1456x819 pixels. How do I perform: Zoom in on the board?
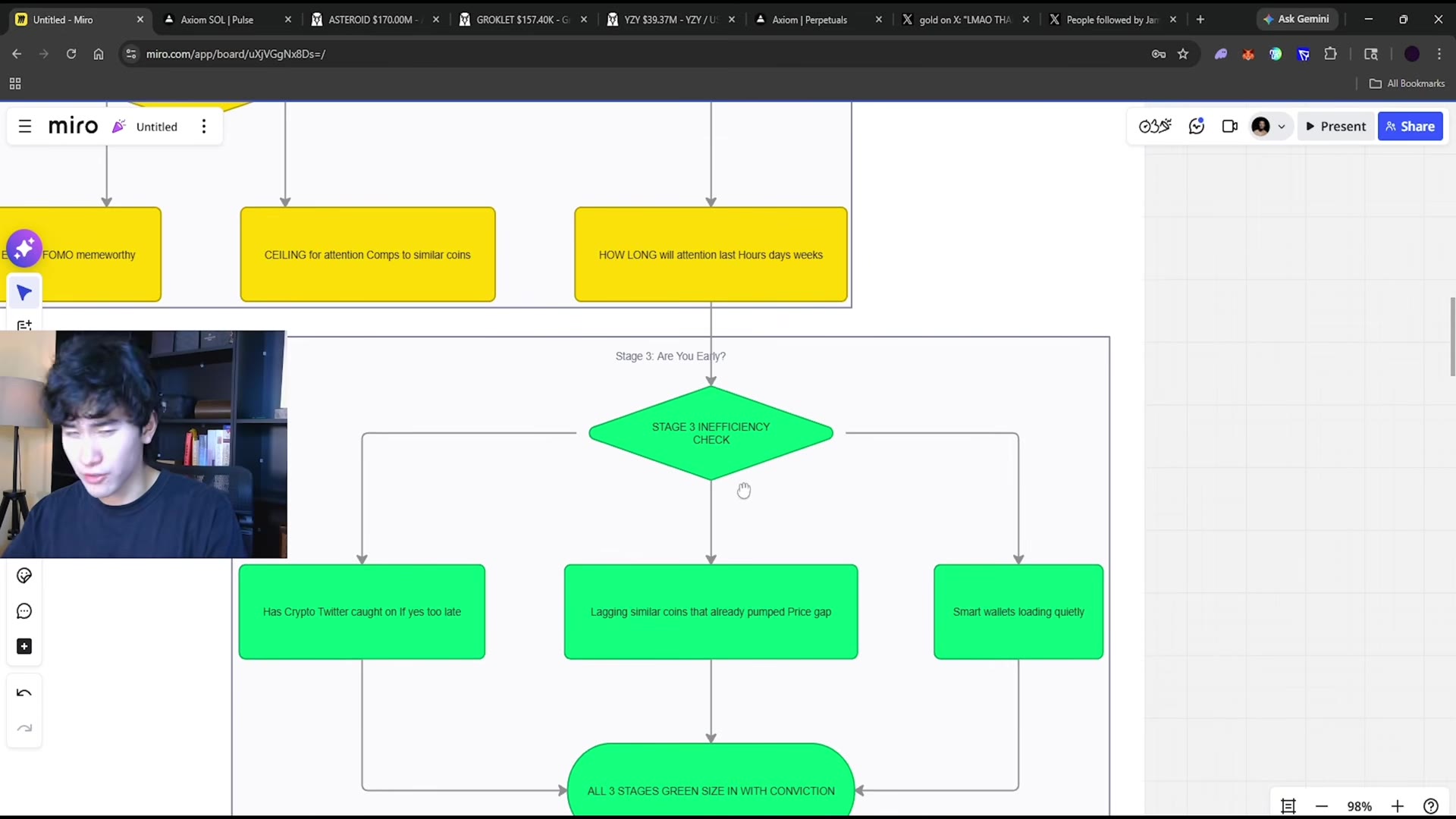pyautogui.click(x=1398, y=806)
